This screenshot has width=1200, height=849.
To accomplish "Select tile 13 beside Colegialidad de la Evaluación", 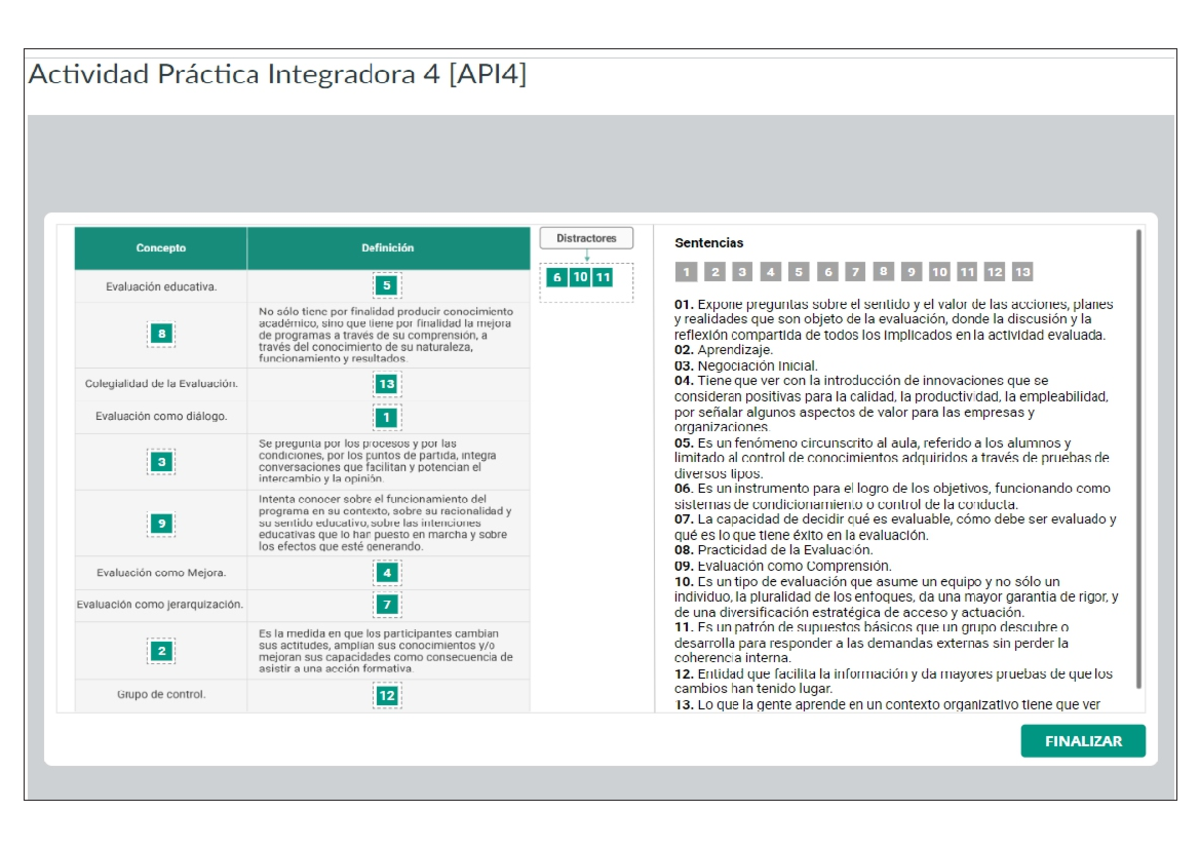I will 388,381.
